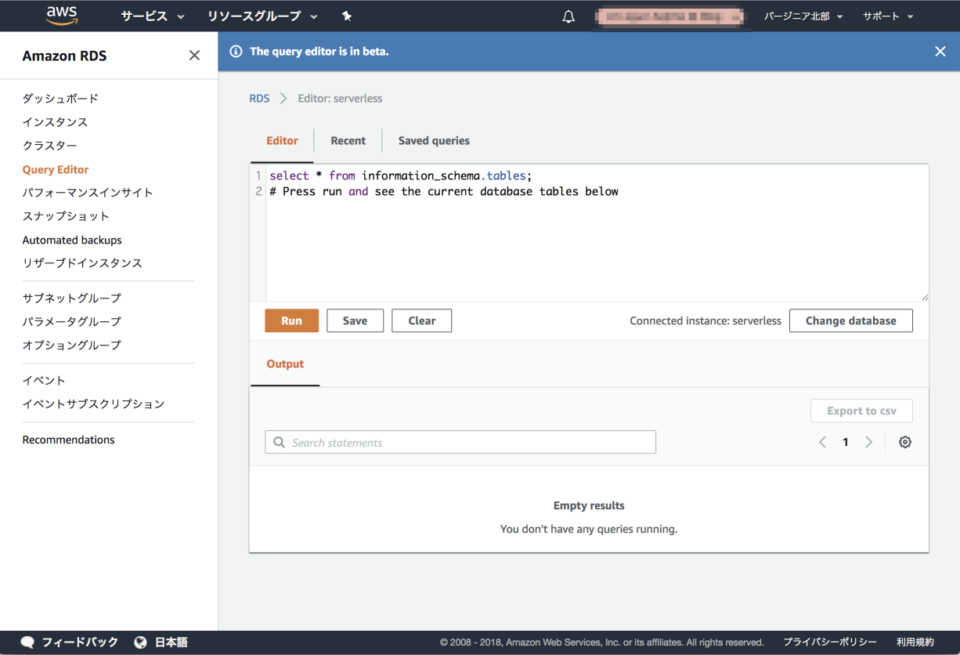Open the Saved queries tab
The image size is (960, 655).
[x=433, y=140]
